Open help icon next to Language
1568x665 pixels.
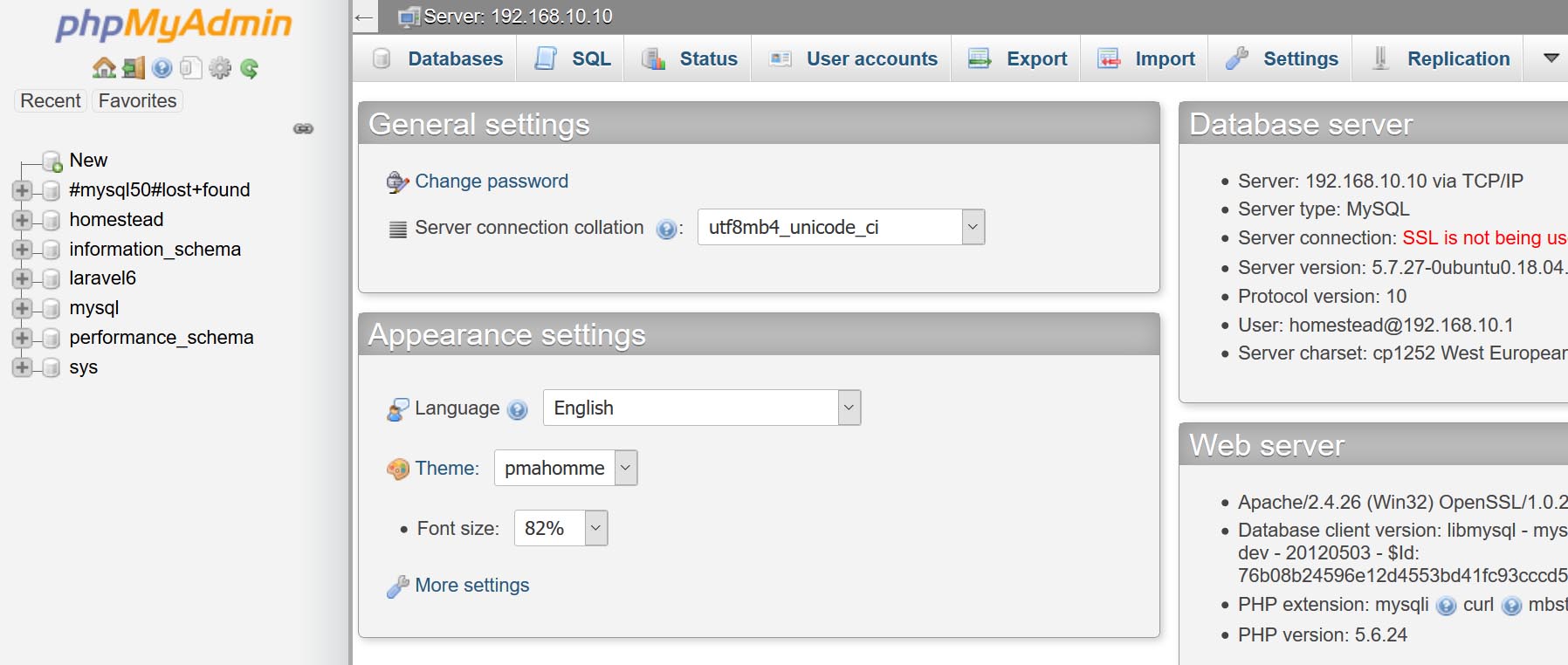518,409
